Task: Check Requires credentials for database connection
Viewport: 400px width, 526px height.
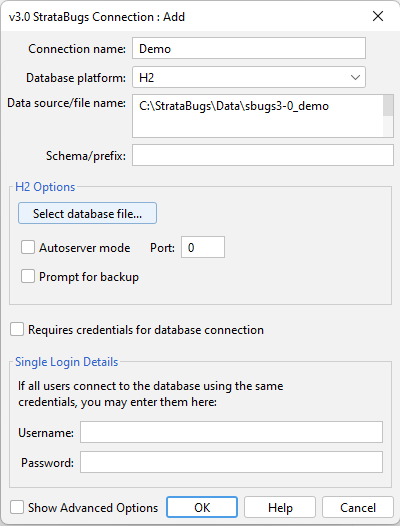Action: 17,329
